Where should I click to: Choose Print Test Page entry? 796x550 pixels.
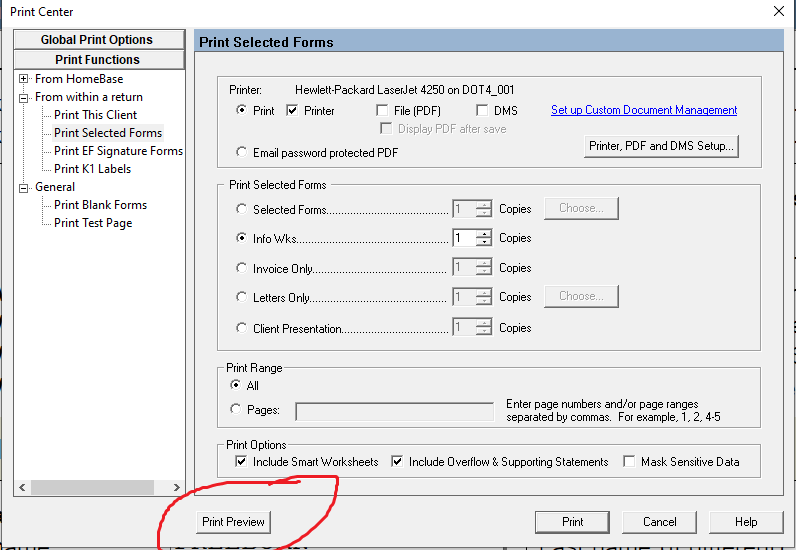[92, 223]
